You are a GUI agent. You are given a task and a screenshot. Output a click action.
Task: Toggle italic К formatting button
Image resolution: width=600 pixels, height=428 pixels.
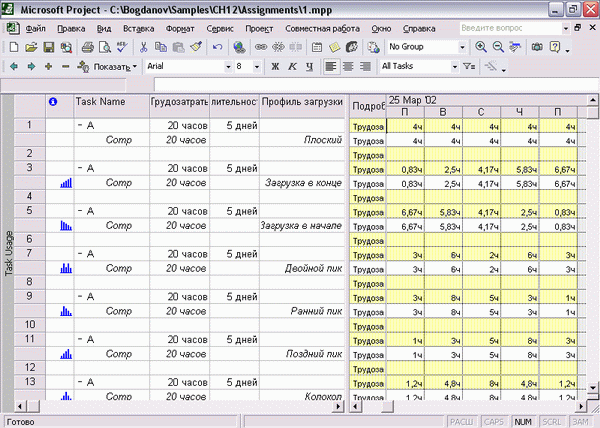pyautogui.click(x=292, y=67)
